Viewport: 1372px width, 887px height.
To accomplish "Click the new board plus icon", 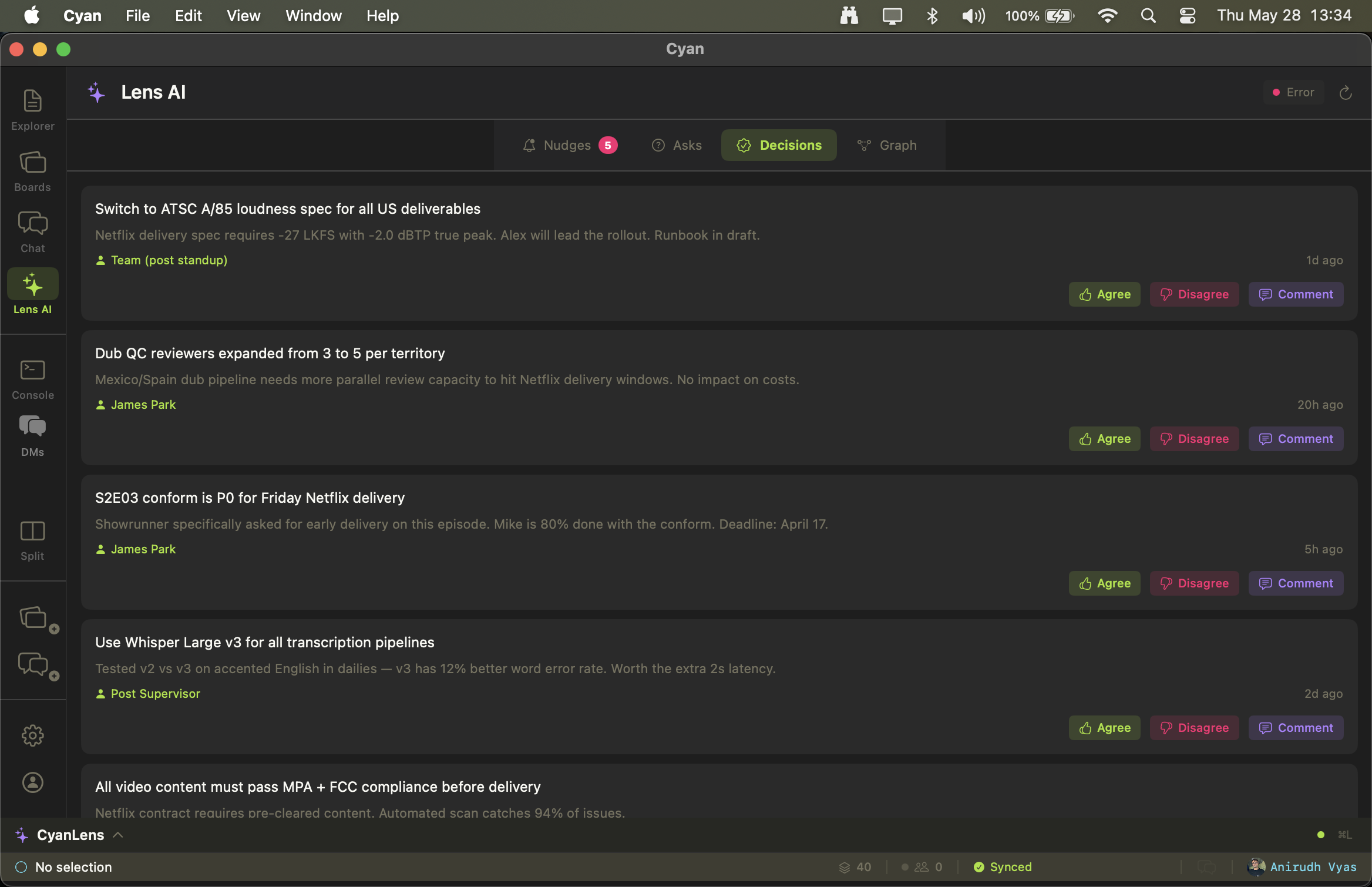I will [39, 620].
